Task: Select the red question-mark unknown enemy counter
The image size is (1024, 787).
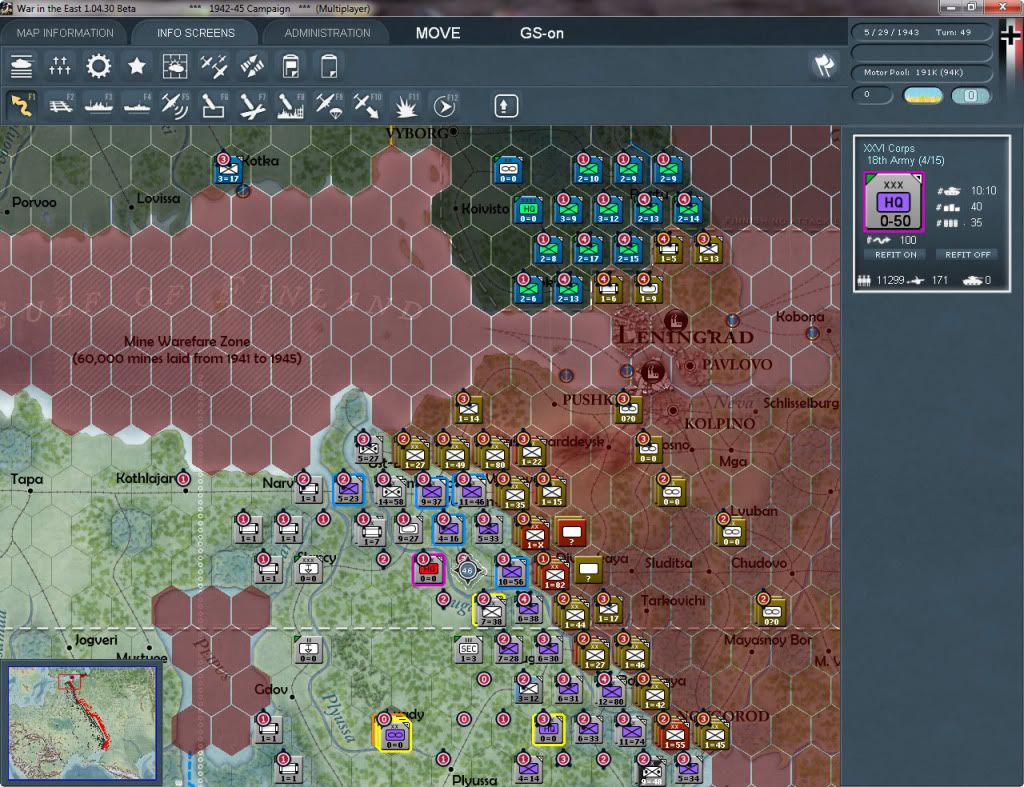Action: click(x=571, y=532)
